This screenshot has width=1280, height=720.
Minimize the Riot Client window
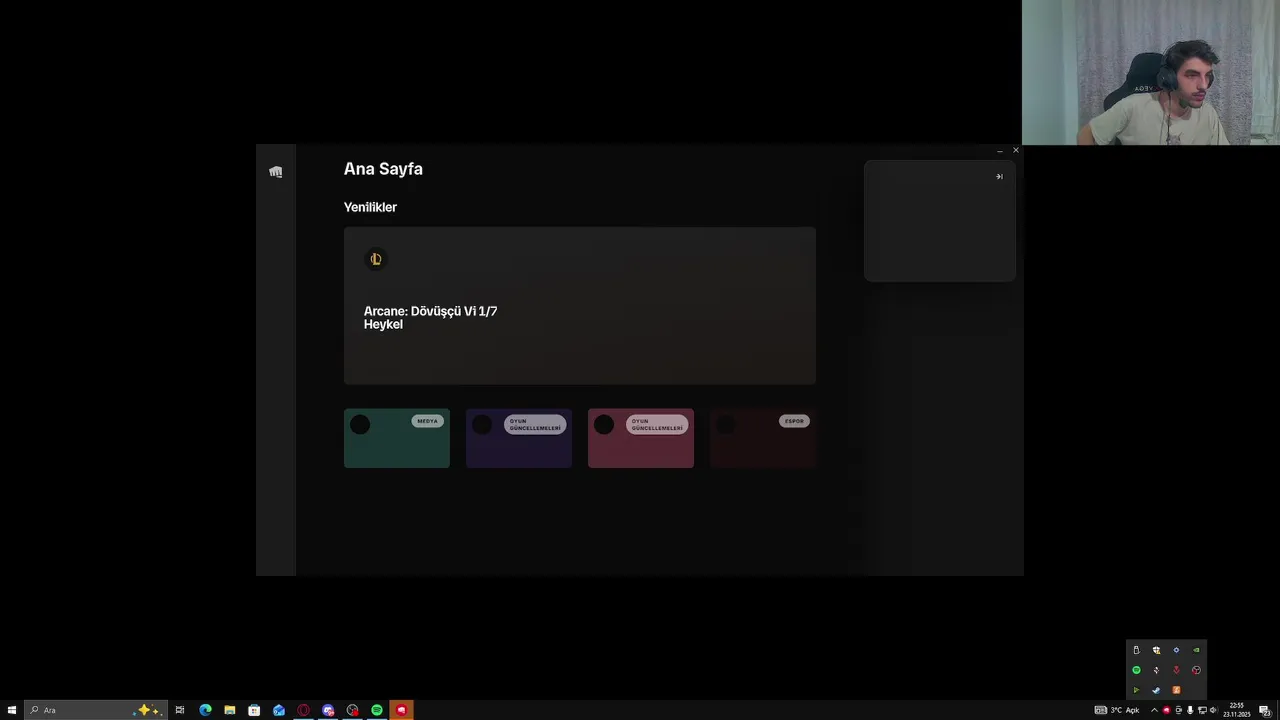[x=999, y=151]
